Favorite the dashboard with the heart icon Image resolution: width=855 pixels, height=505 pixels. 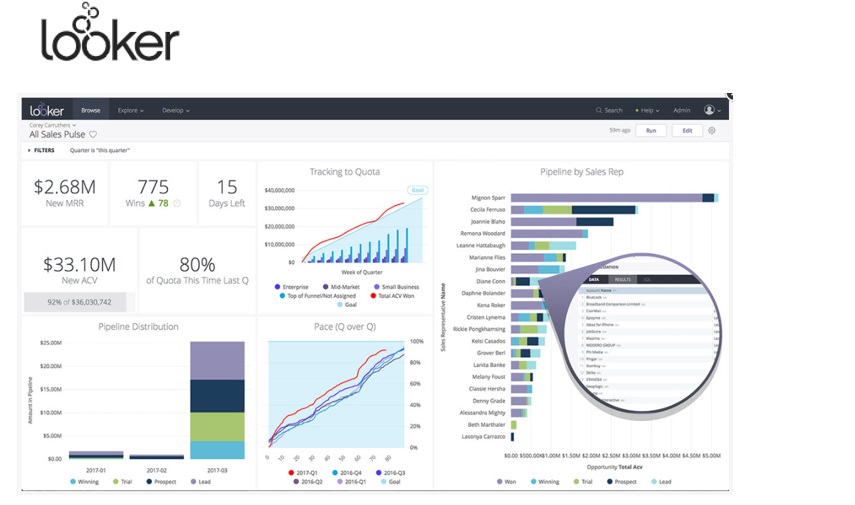tap(93, 134)
